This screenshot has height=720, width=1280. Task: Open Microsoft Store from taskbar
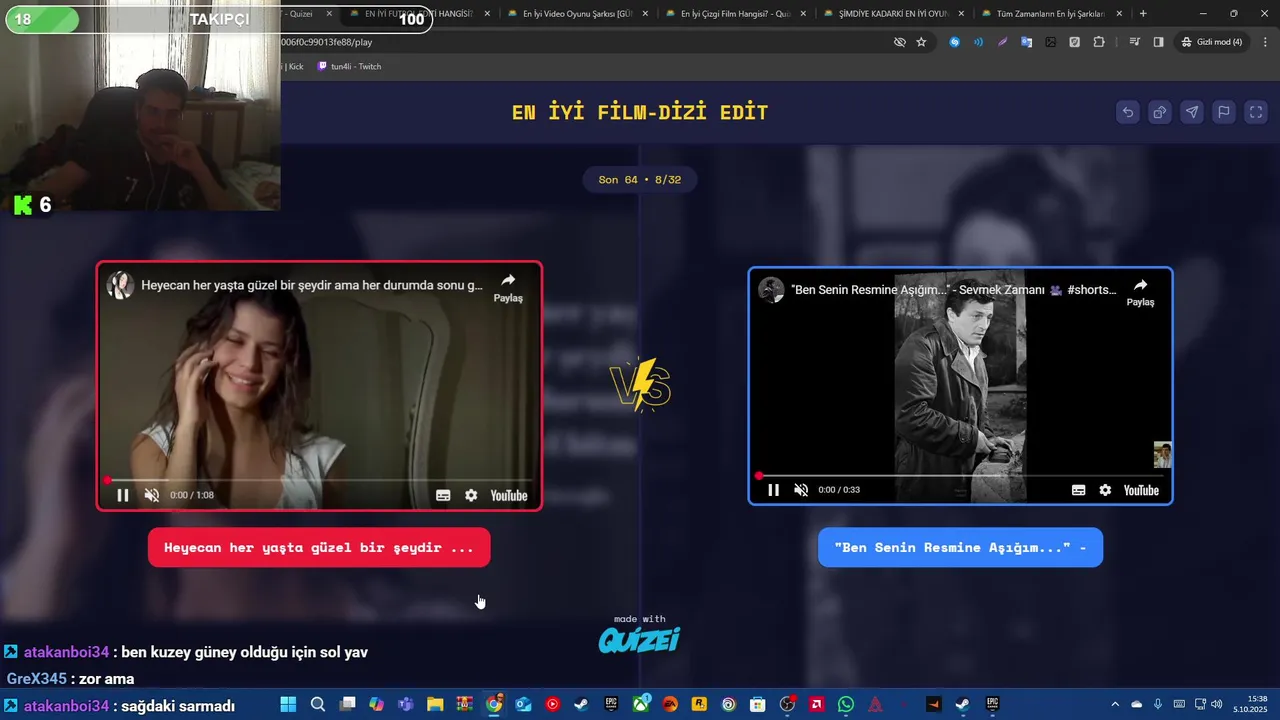(758, 704)
